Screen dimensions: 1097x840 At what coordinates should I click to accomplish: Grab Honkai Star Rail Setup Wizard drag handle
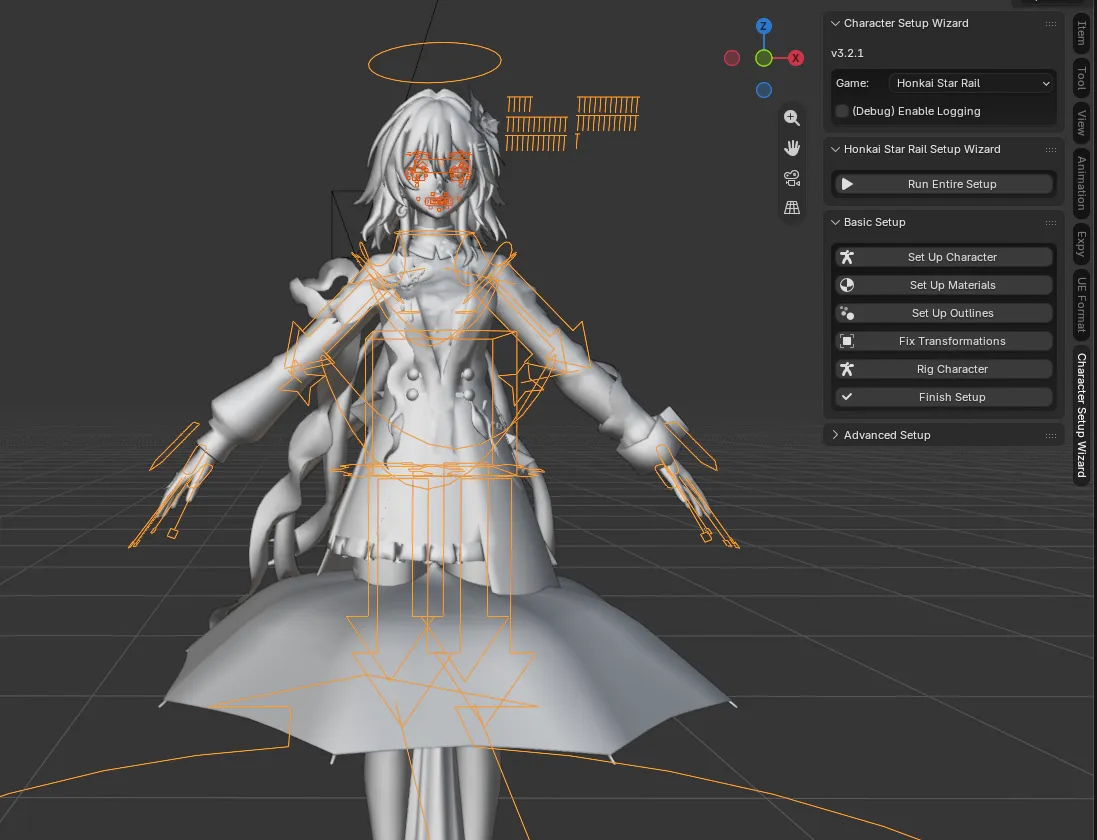(x=1051, y=150)
